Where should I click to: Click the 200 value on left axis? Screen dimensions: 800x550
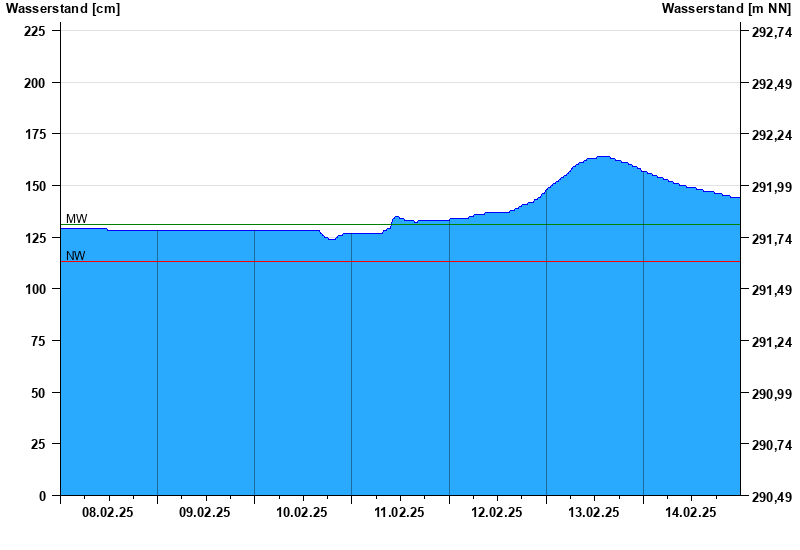coord(35,83)
